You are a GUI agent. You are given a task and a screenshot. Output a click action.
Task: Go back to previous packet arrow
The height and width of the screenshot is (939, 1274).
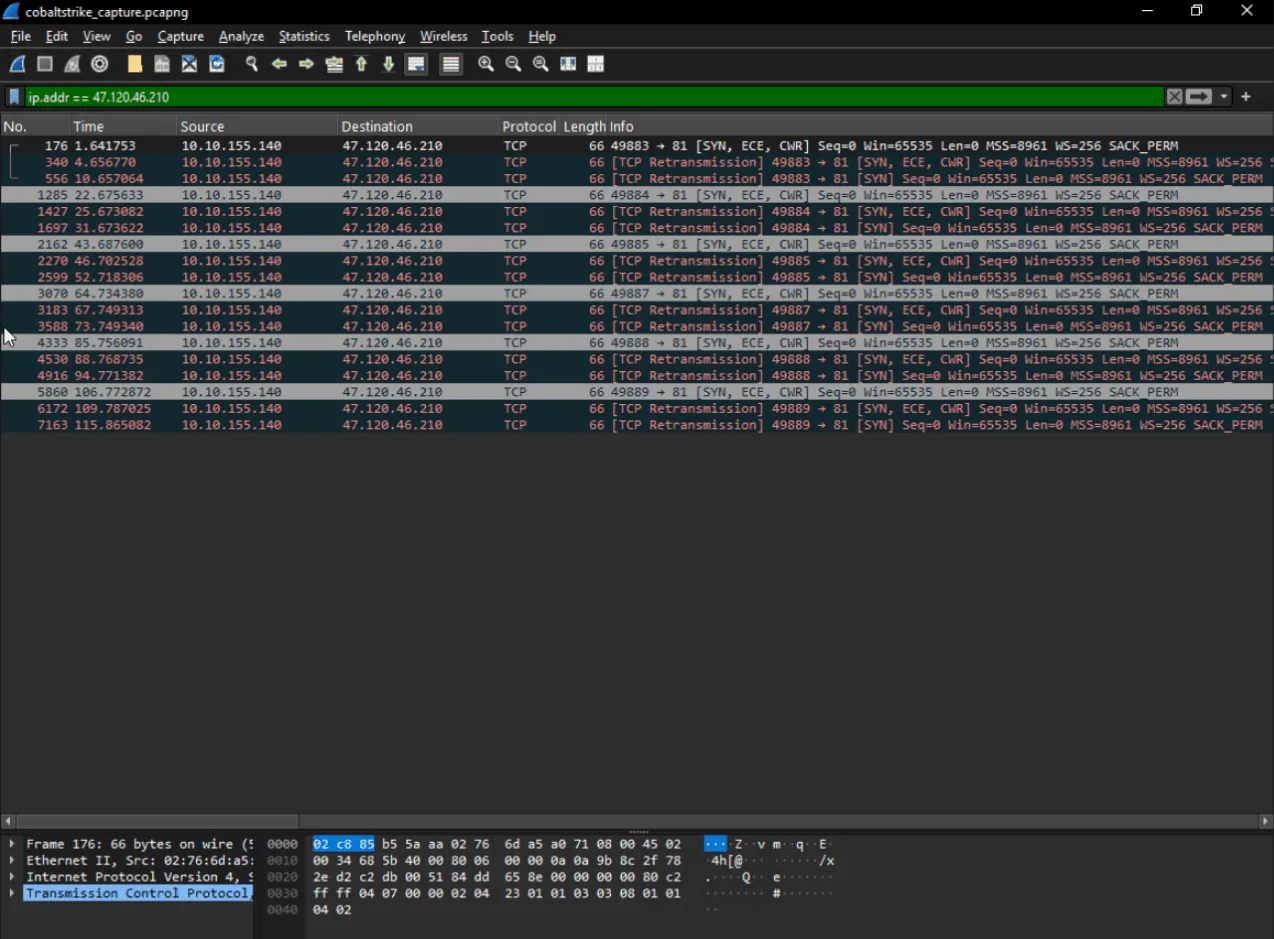[x=279, y=64]
